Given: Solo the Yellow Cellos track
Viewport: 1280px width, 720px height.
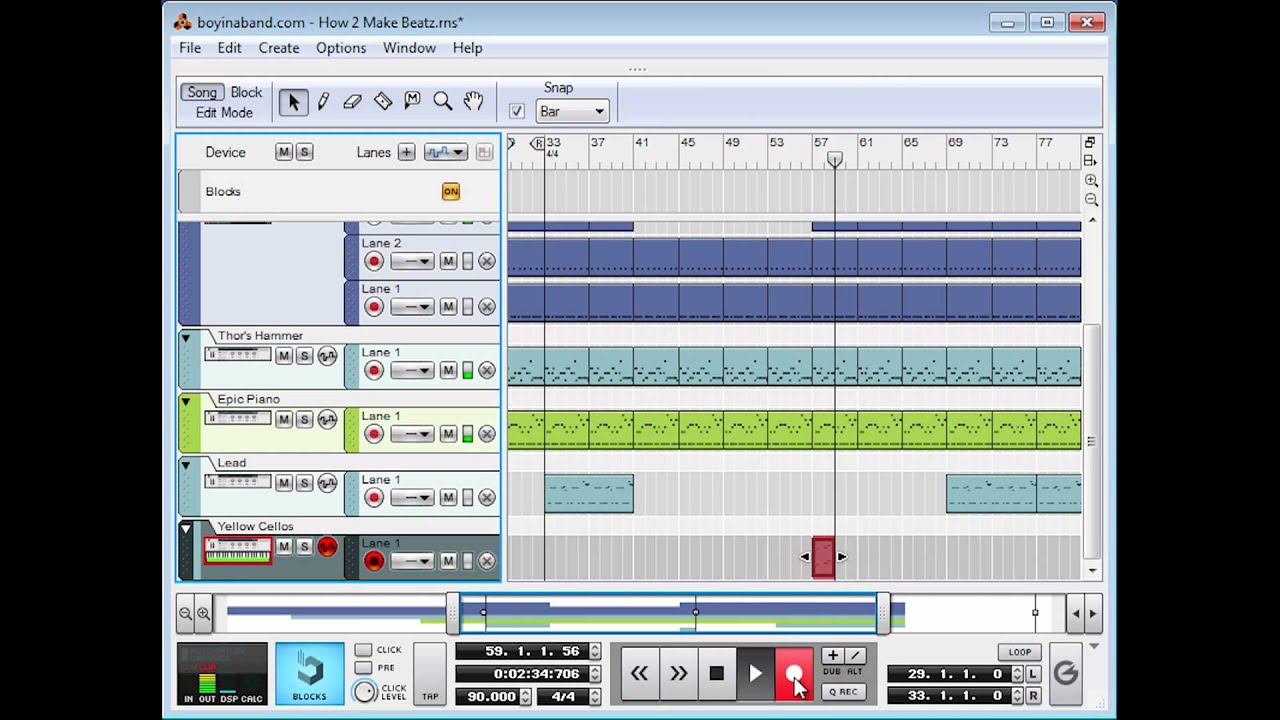Looking at the screenshot, I should 305,547.
